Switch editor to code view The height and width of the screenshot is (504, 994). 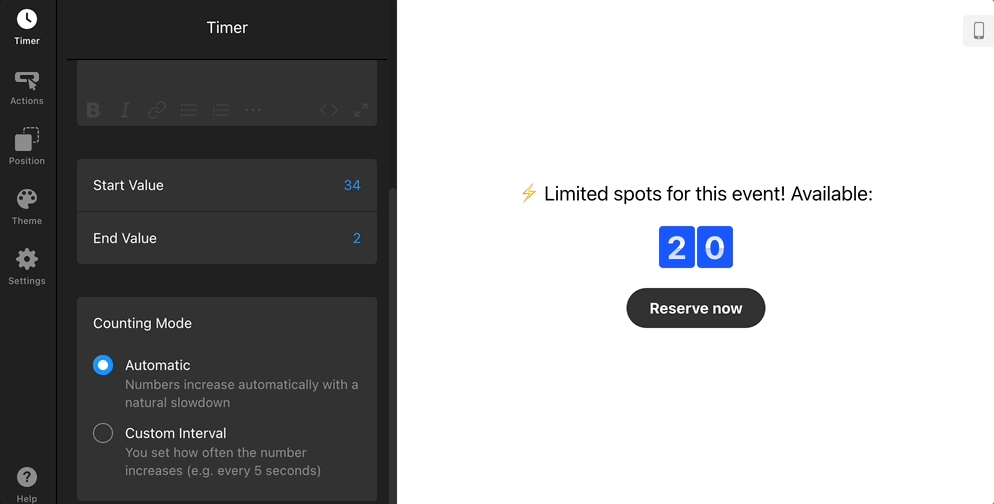329,110
